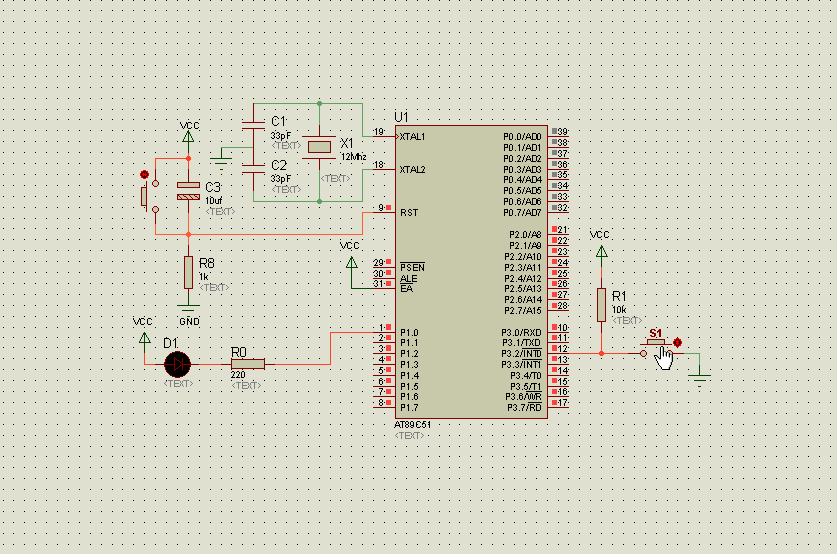Click the 33pF value under C2
Screen dimensions: 837x554
[281, 179]
